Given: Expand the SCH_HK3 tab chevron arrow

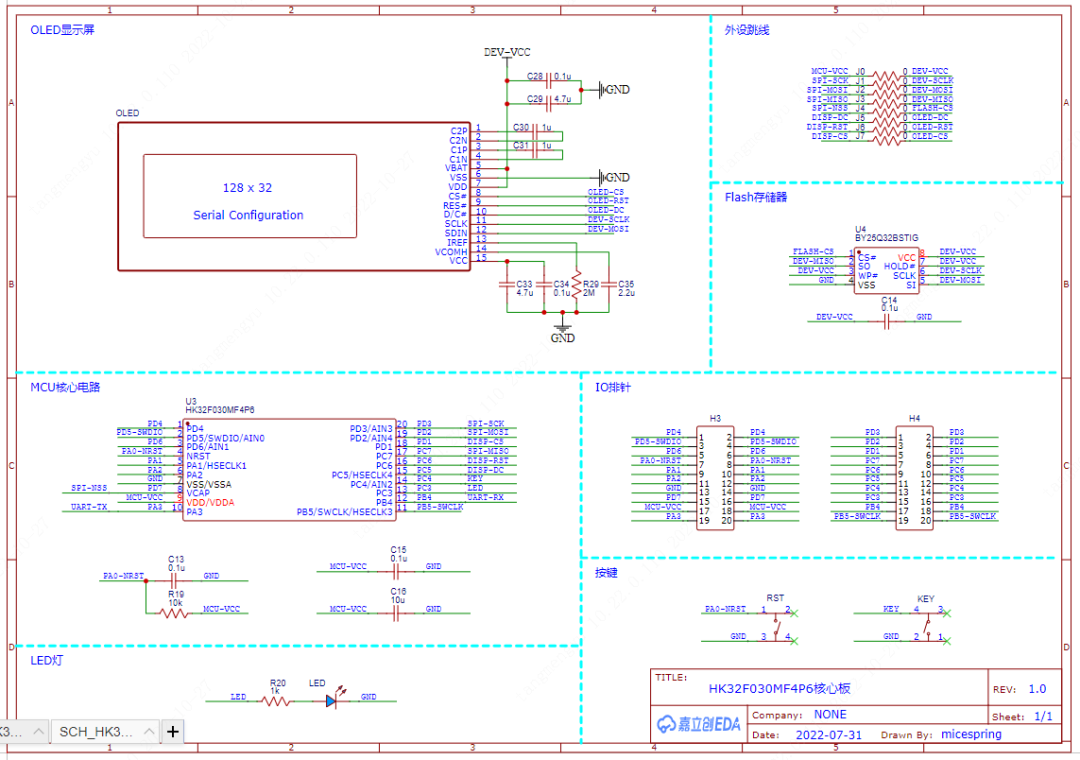Looking at the screenshot, I should coord(146,732).
